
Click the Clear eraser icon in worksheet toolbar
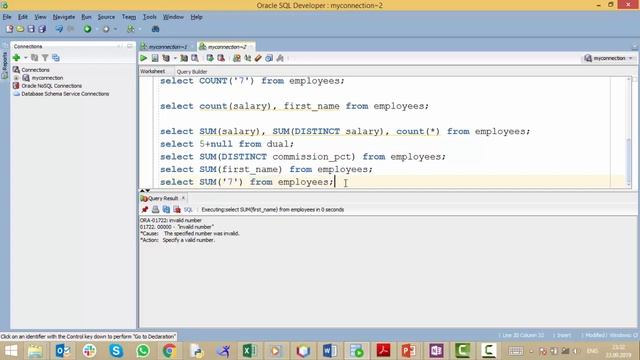(258, 58)
